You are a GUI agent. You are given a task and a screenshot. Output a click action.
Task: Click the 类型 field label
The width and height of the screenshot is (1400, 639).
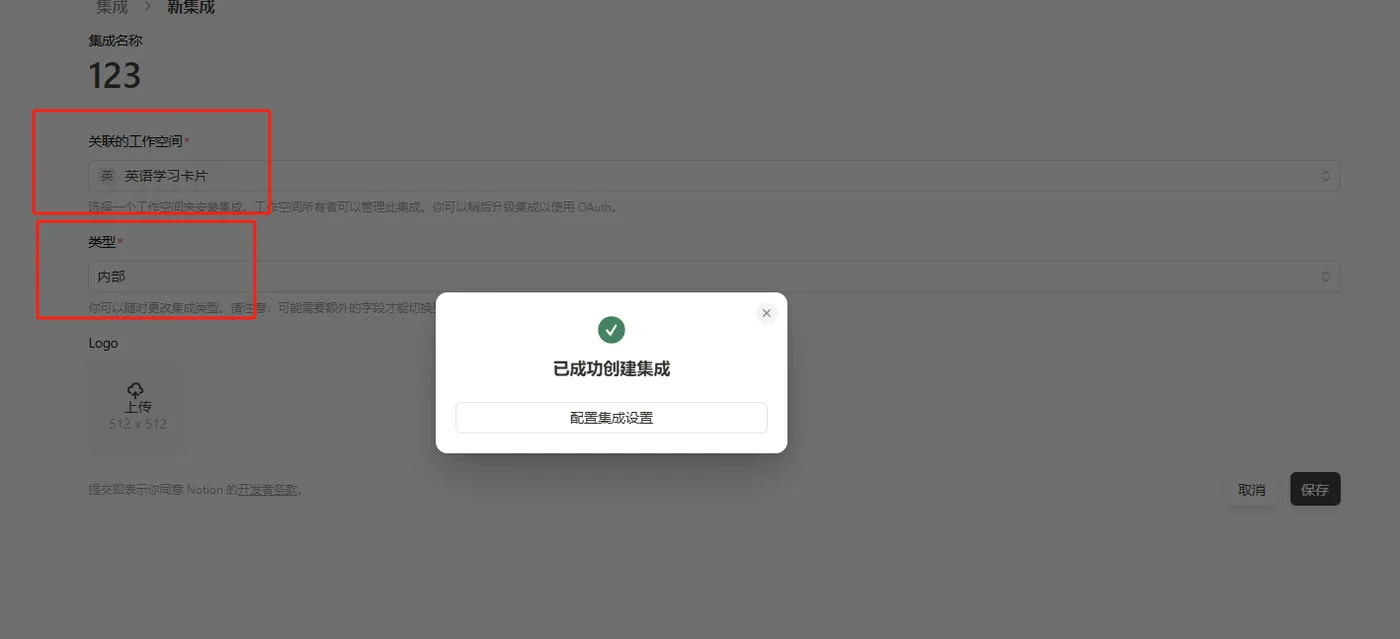[x=102, y=242]
